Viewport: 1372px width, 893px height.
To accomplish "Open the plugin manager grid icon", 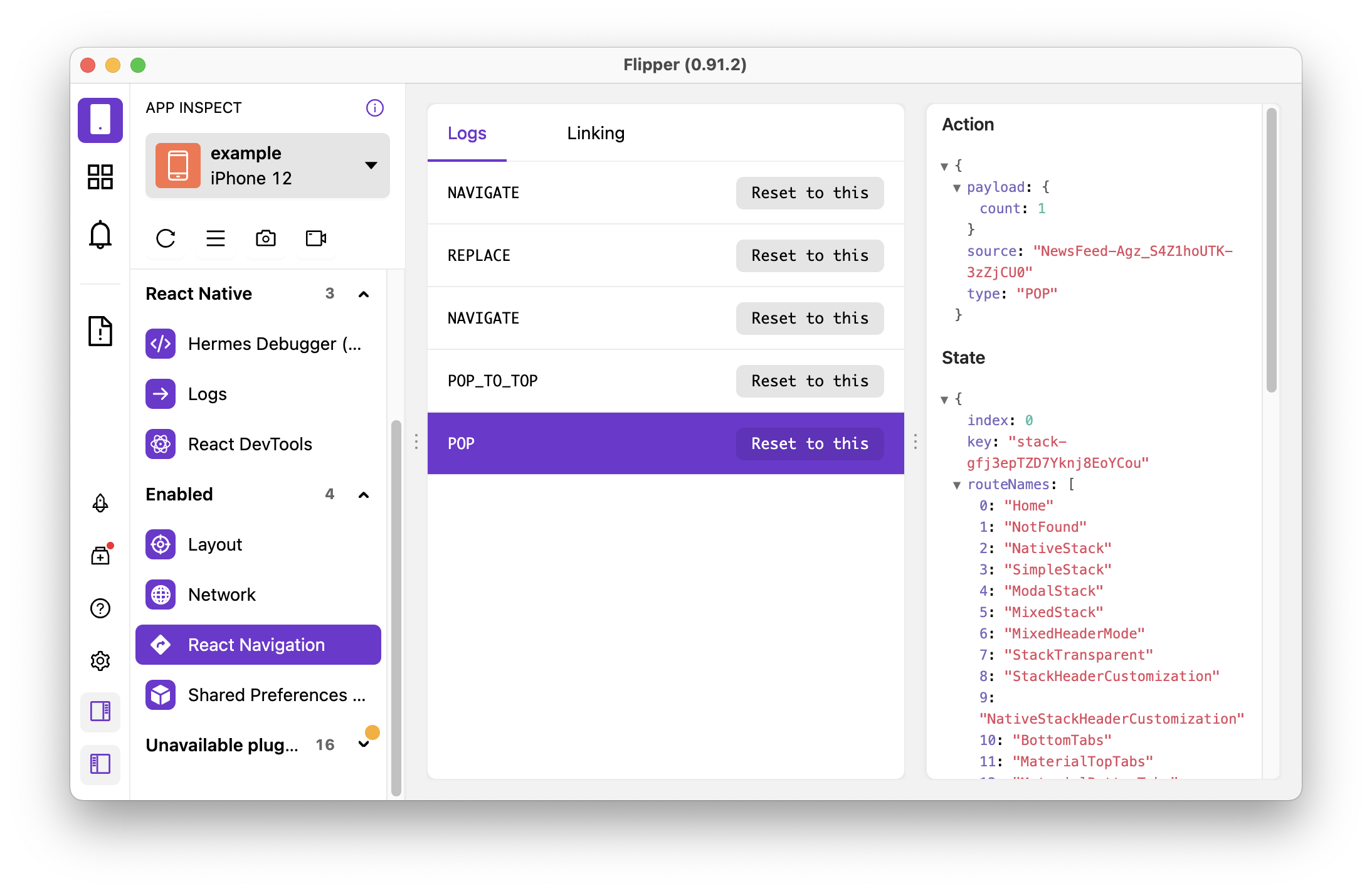I will click(x=100, y=177).
